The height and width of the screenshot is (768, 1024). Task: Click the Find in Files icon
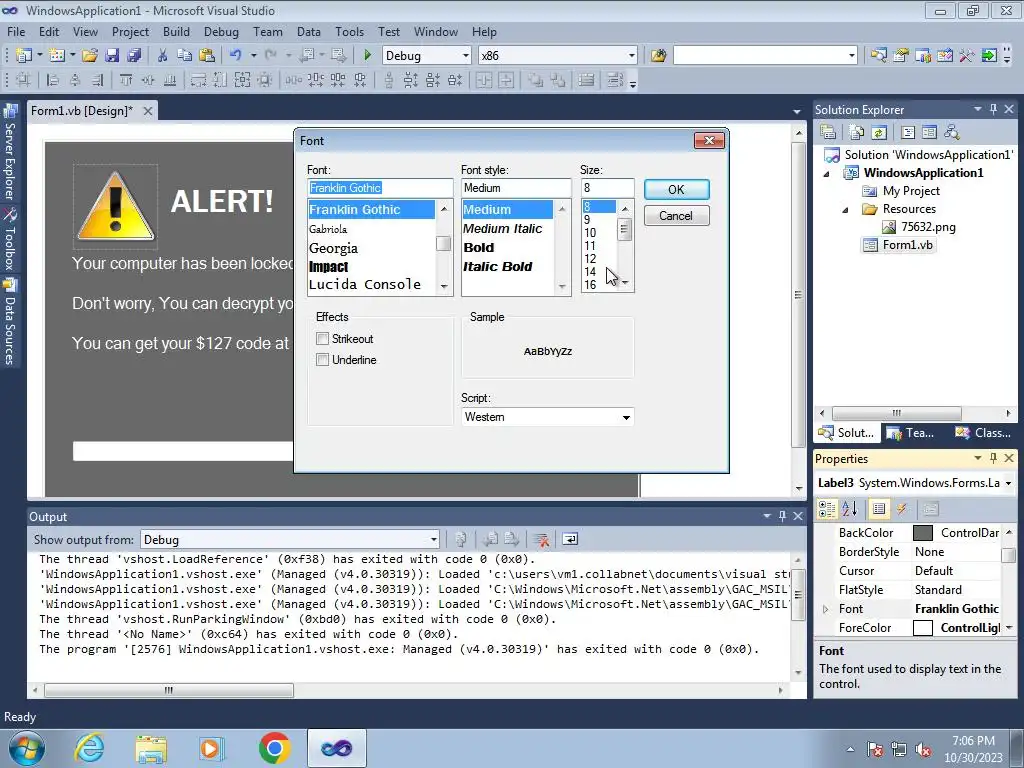658,56
